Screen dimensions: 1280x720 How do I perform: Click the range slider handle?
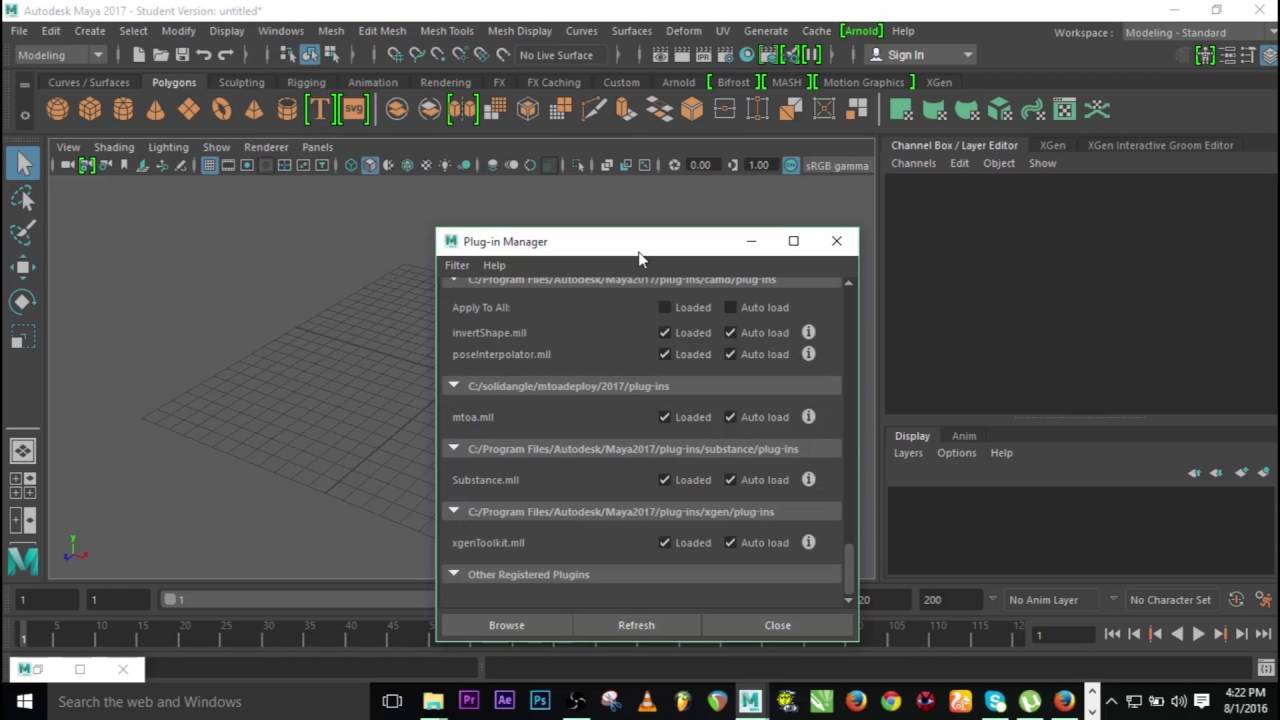[x=170, y=600]
